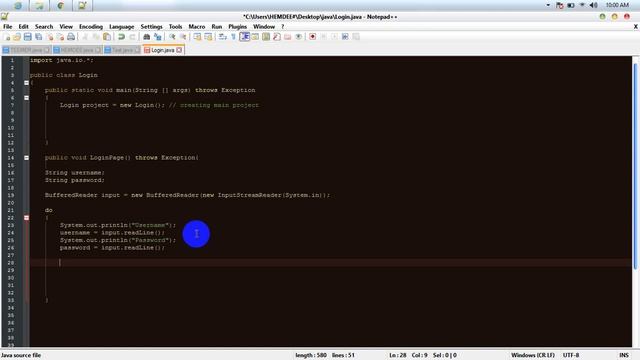Click the Close document toolbar icon
Viewport: 640px width, 360px height.
49,37
